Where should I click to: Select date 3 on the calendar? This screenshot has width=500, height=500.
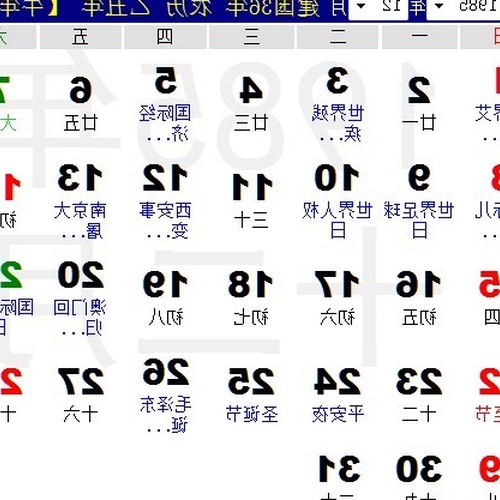click(x=337, y=81)
